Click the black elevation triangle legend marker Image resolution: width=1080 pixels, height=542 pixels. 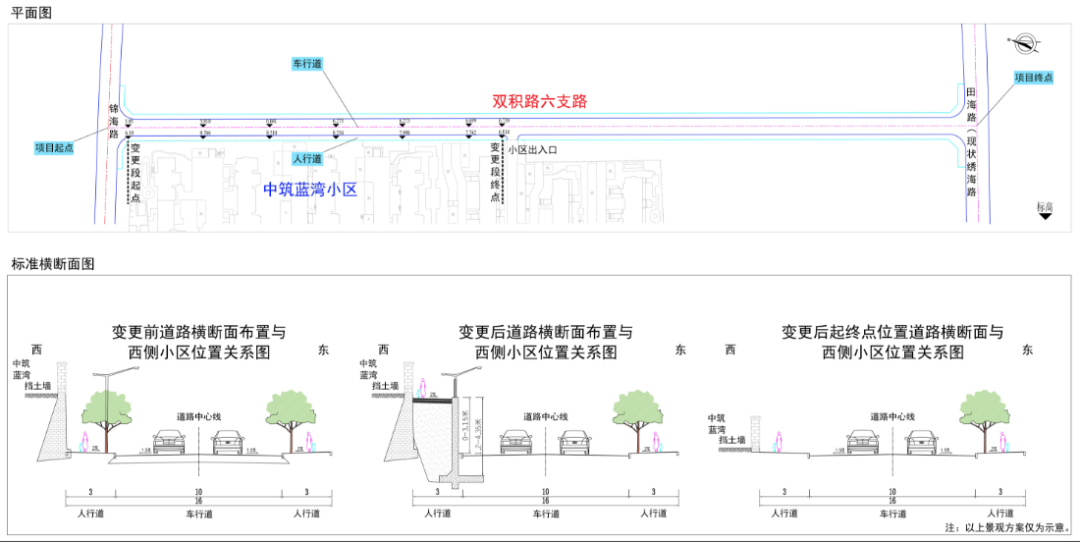pos(1045,215)
